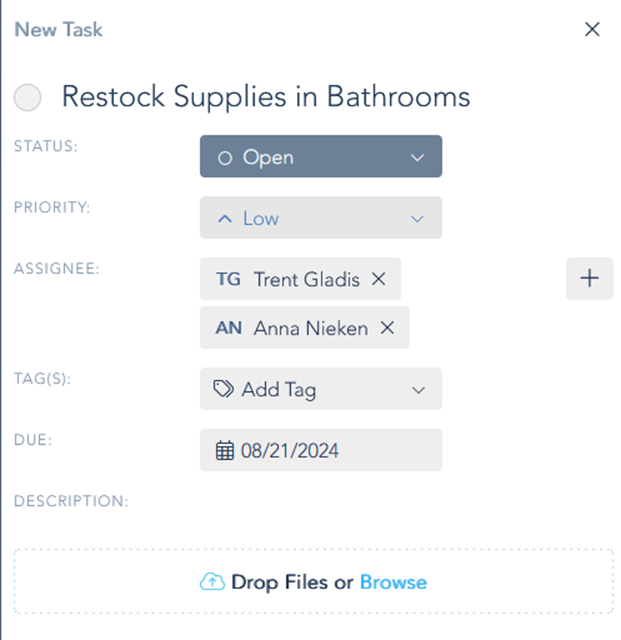
Task: Close the New Task panel
Action: coord(592,29)
